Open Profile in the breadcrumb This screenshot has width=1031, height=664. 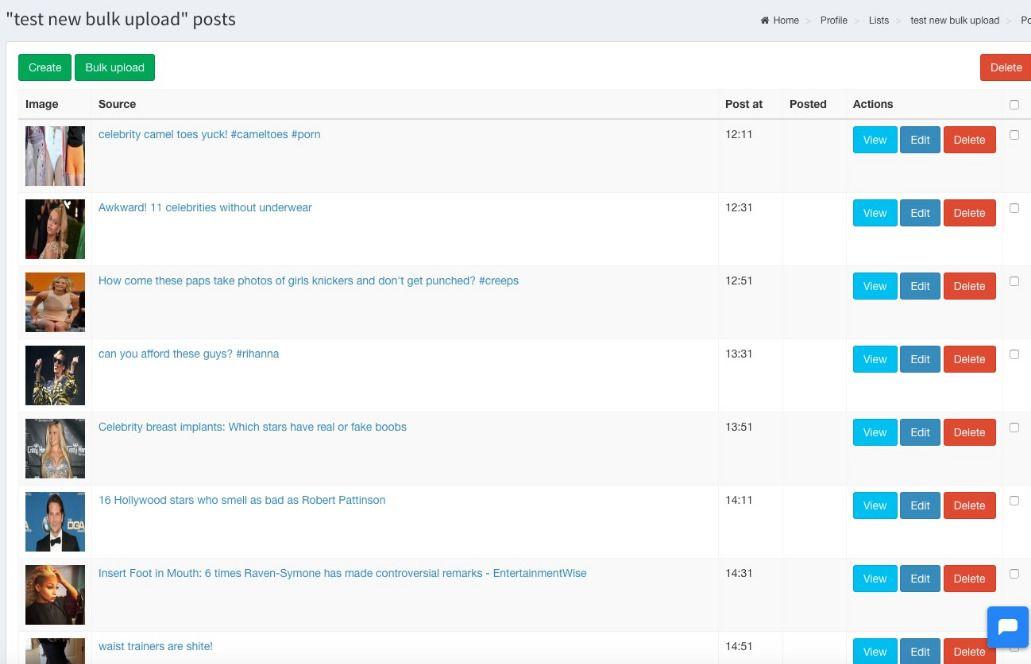(x=833, y=21)
